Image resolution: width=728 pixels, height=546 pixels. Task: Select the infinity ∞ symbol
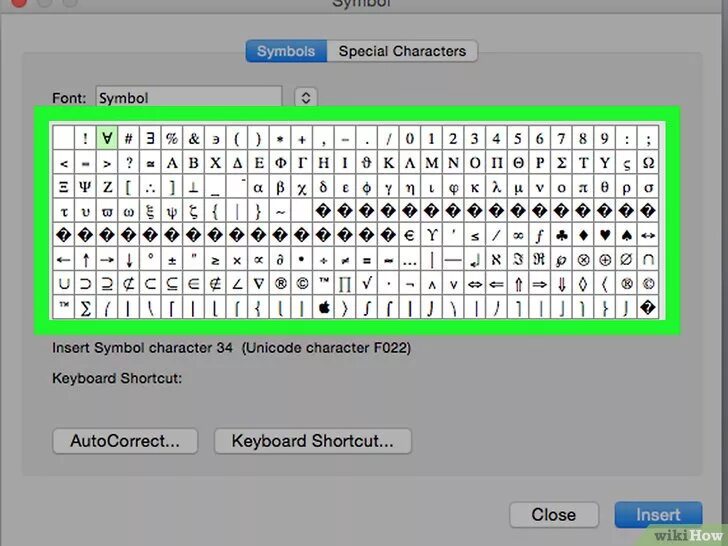click(518, 235)
